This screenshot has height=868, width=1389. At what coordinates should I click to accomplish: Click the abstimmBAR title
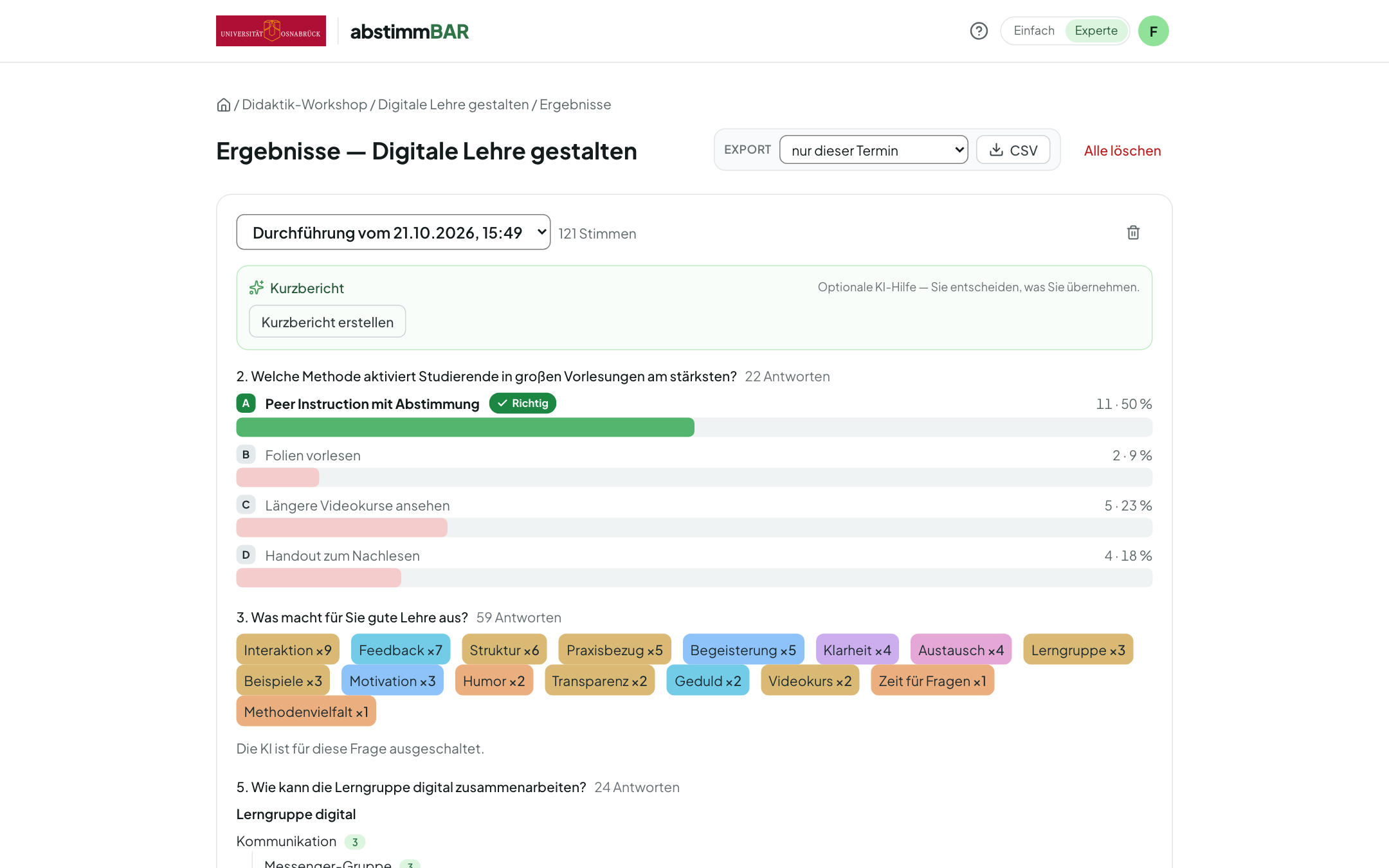[409, 31]
